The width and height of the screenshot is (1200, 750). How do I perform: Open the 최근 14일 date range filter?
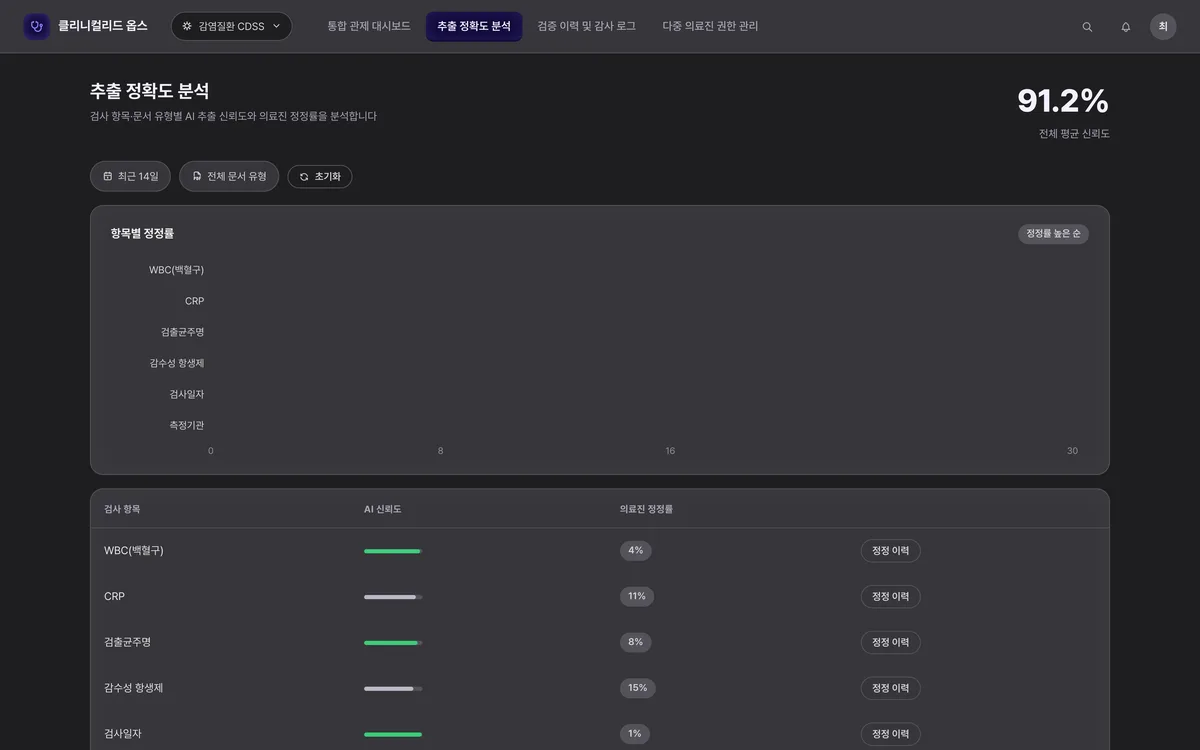click(131, 176)
